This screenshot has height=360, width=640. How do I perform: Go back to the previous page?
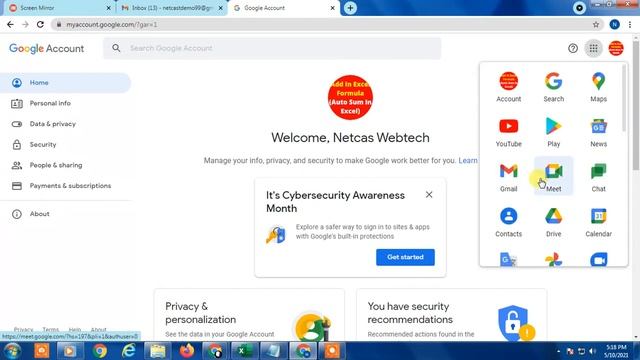[10, 24]
